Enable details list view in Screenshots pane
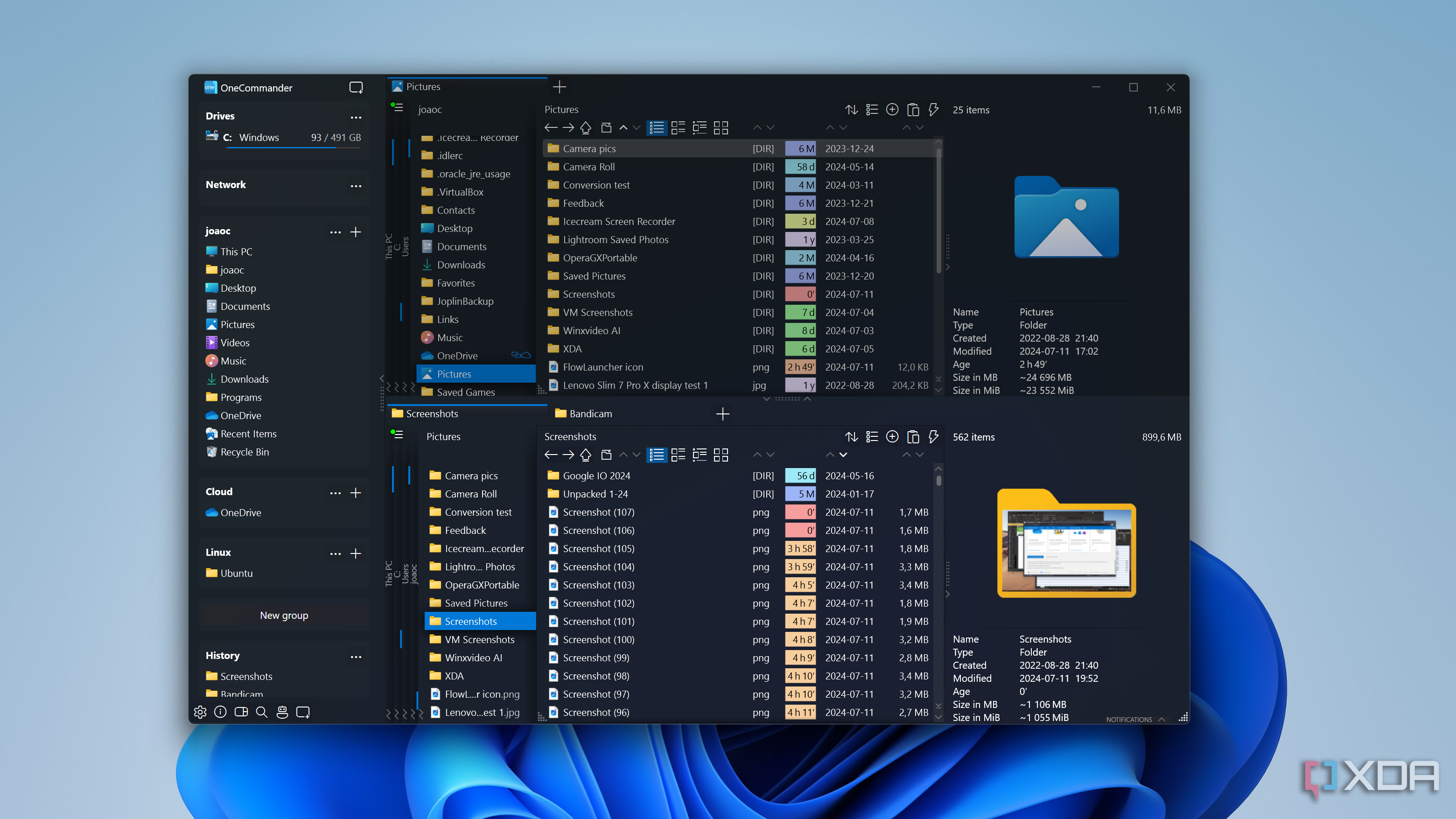This screenshot has height=819, width=1456. click(x=657, y=455)
